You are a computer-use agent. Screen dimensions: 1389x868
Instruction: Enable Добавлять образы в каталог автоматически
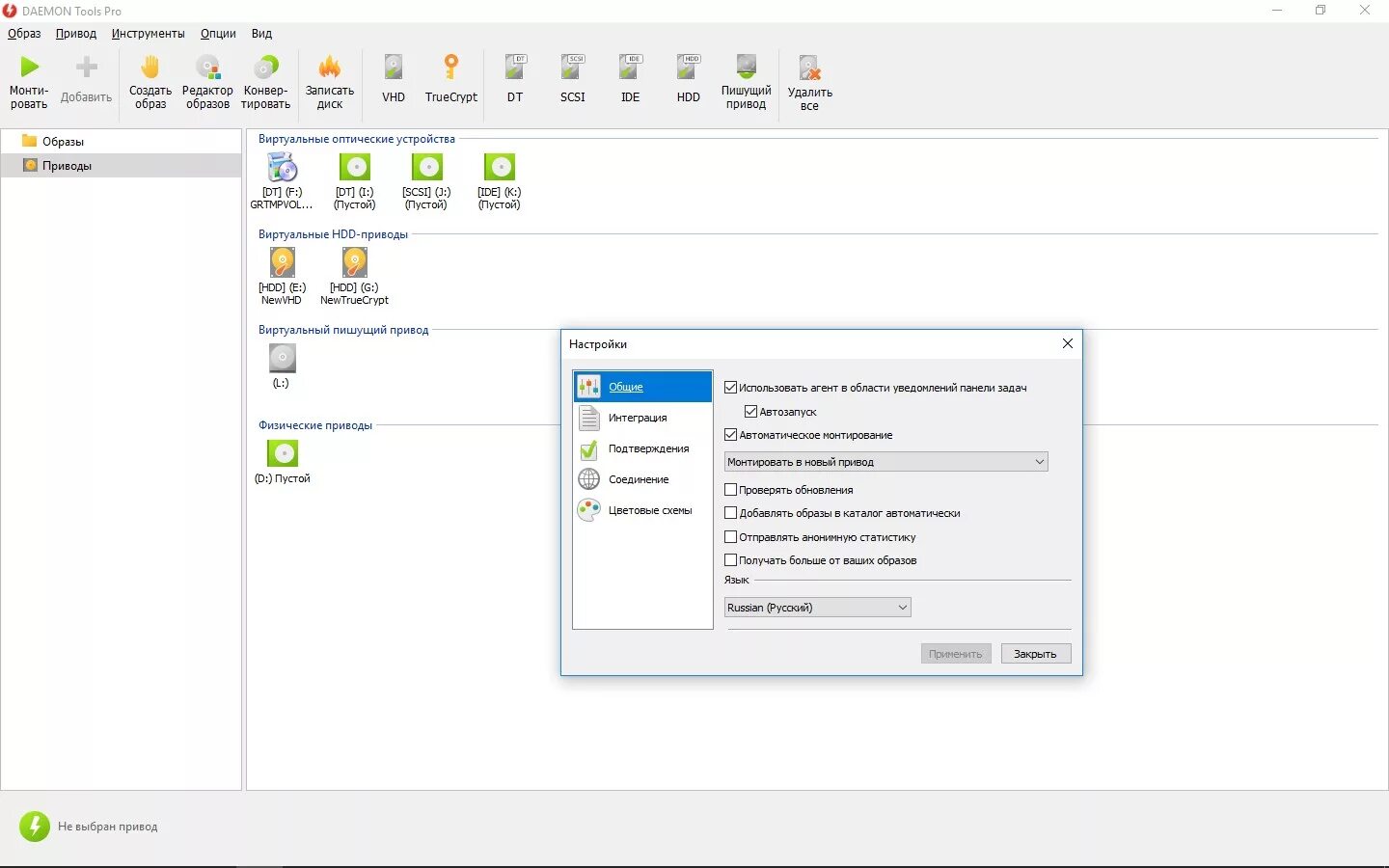(x=730, y=513)
